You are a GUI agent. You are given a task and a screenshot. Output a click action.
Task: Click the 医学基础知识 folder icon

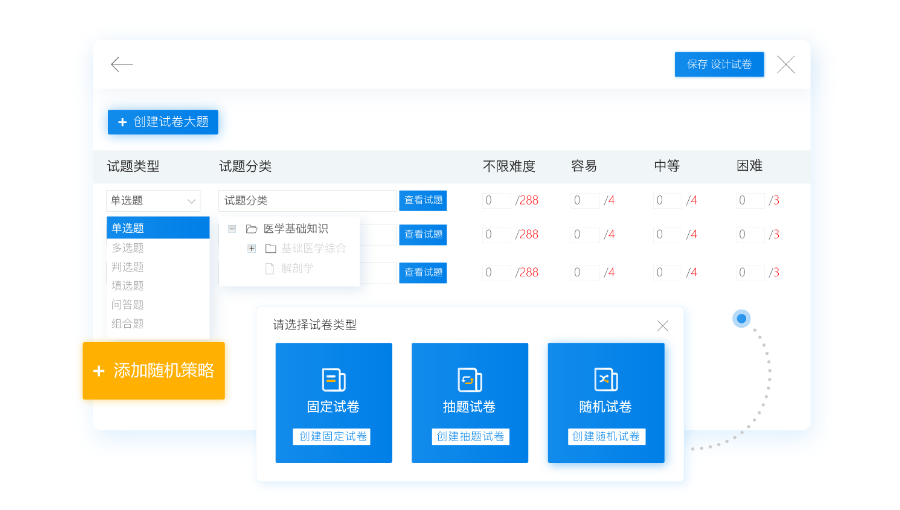click(252, 229)
